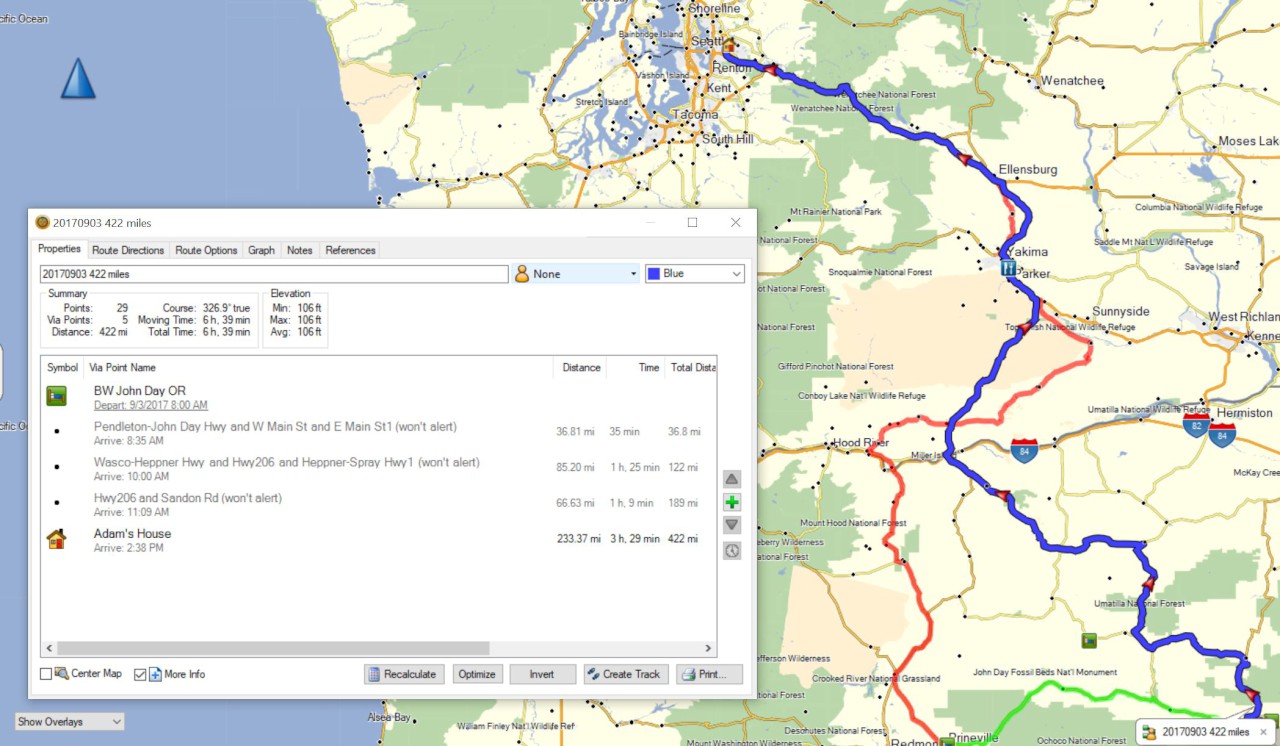Select the Adam's House home symbol icon
The width and height of the screenshot is (1280, 746).
(57, 540)
